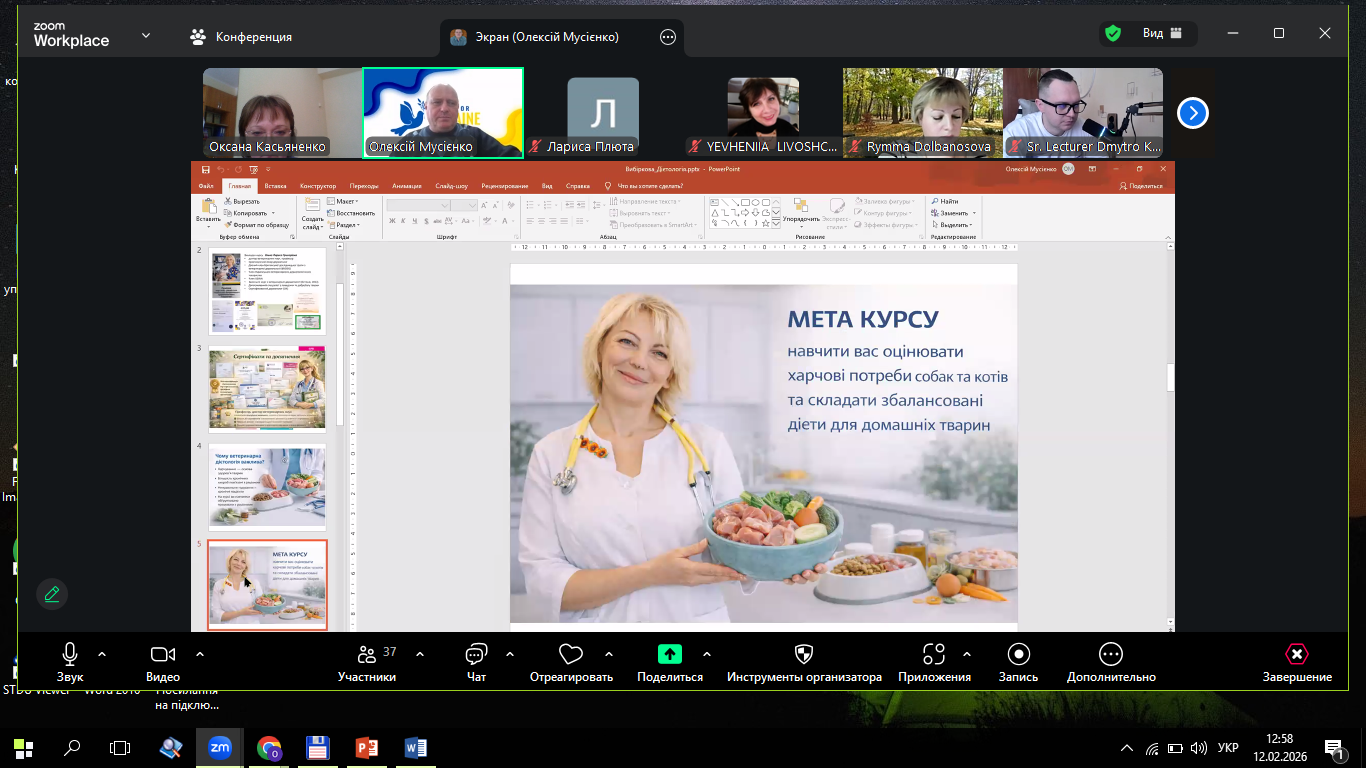Click the Звук microphone icon
Viewport: 1366px width, 768px height.
pos(70,654)
